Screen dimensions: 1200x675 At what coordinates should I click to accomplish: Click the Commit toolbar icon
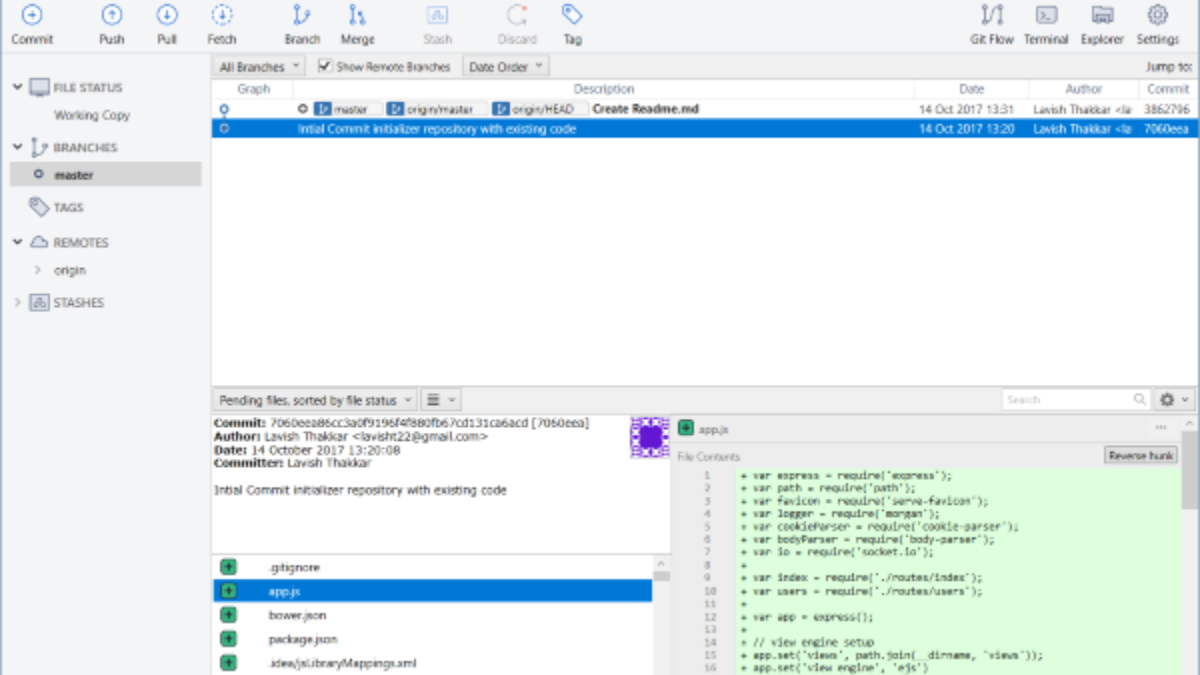[32, 16]
